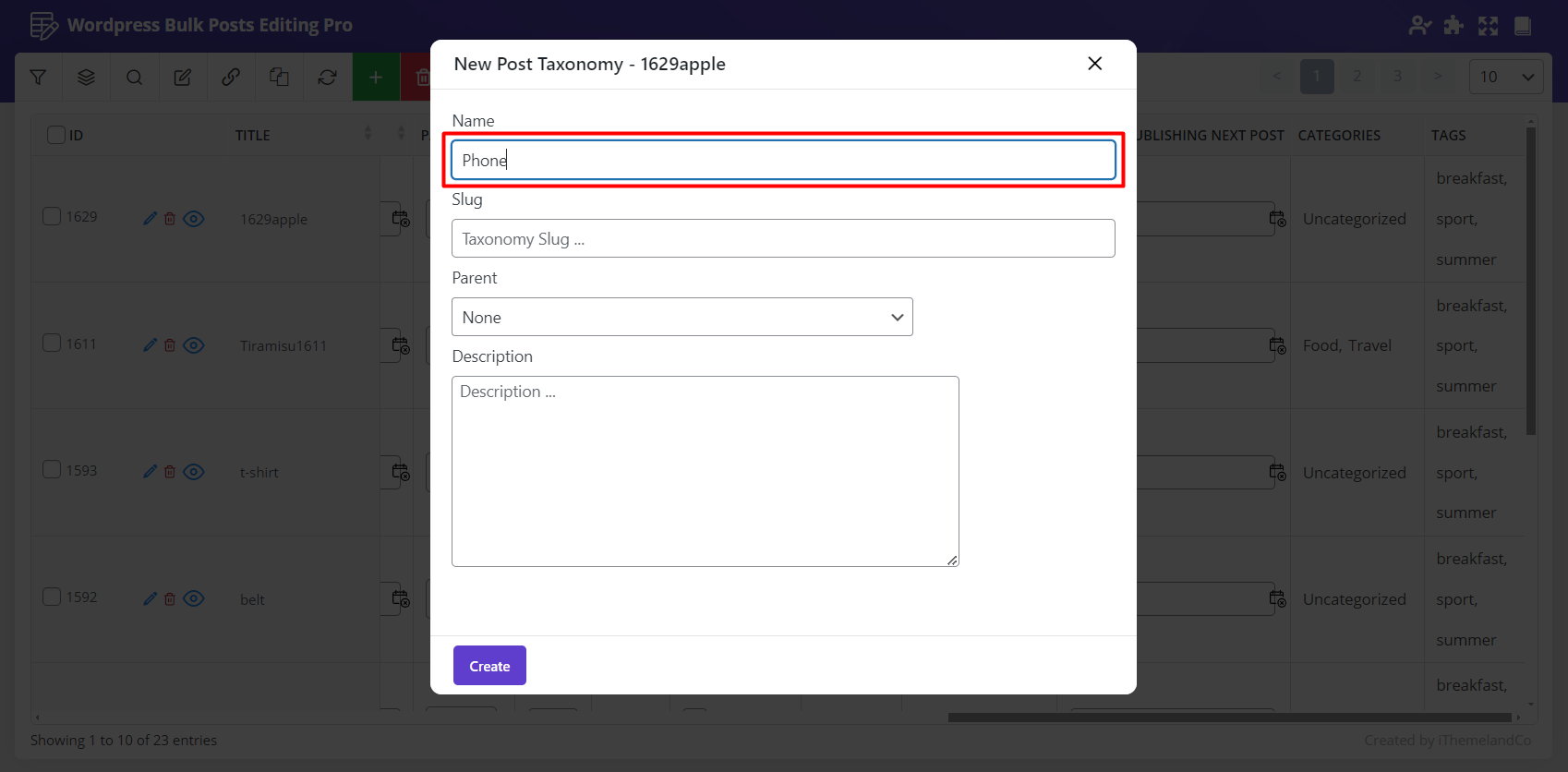Image resolution: width=1568 pixels, height=772 pixels.
Task: Click into the Taxonomy Slug input field
Action: point(783,238)
